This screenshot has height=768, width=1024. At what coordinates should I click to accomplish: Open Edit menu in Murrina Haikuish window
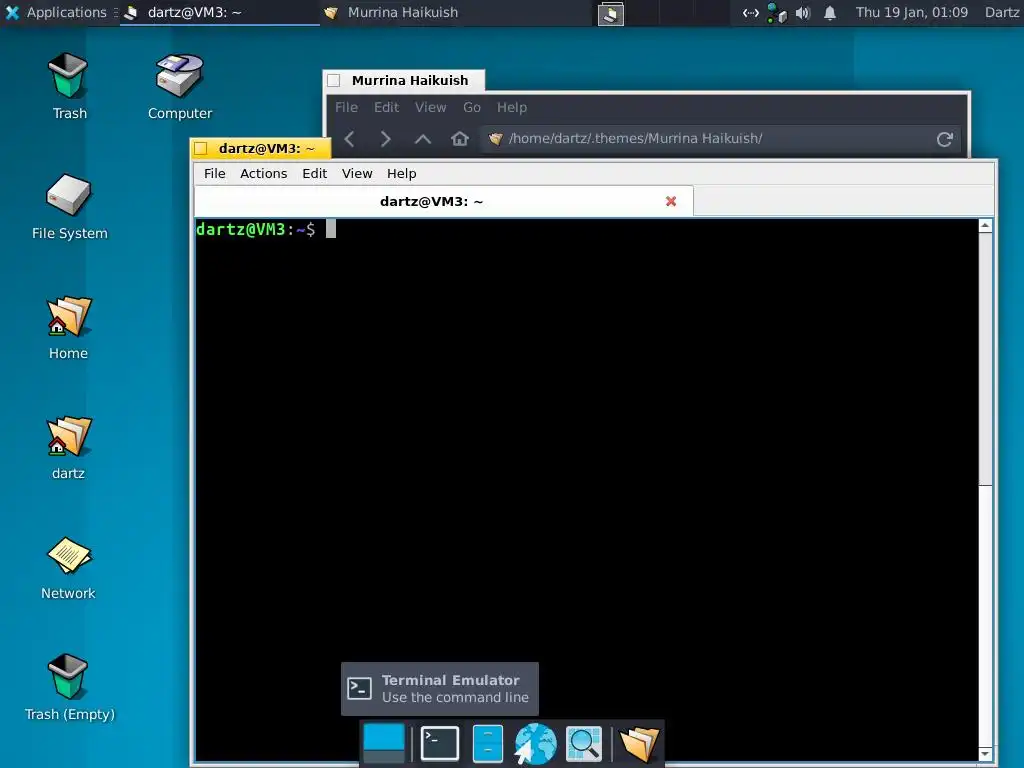click(x=386, y=108)
